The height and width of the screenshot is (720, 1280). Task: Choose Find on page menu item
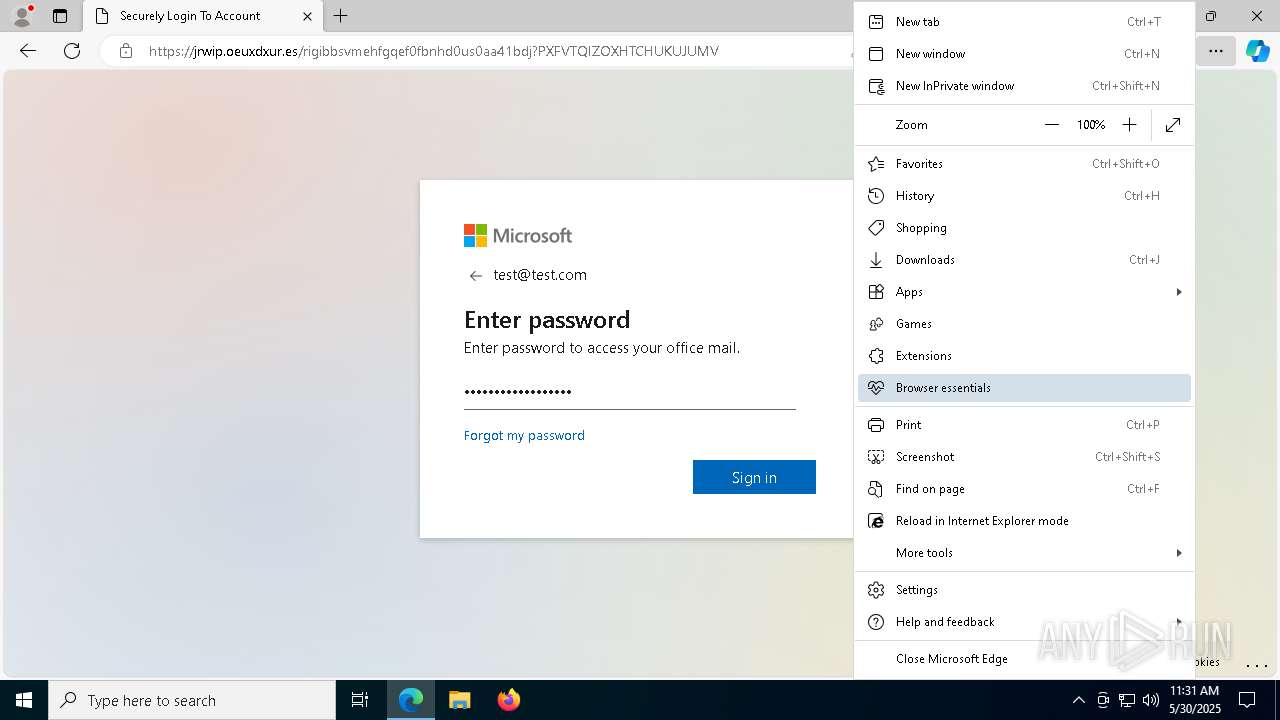coord(1024,489)
